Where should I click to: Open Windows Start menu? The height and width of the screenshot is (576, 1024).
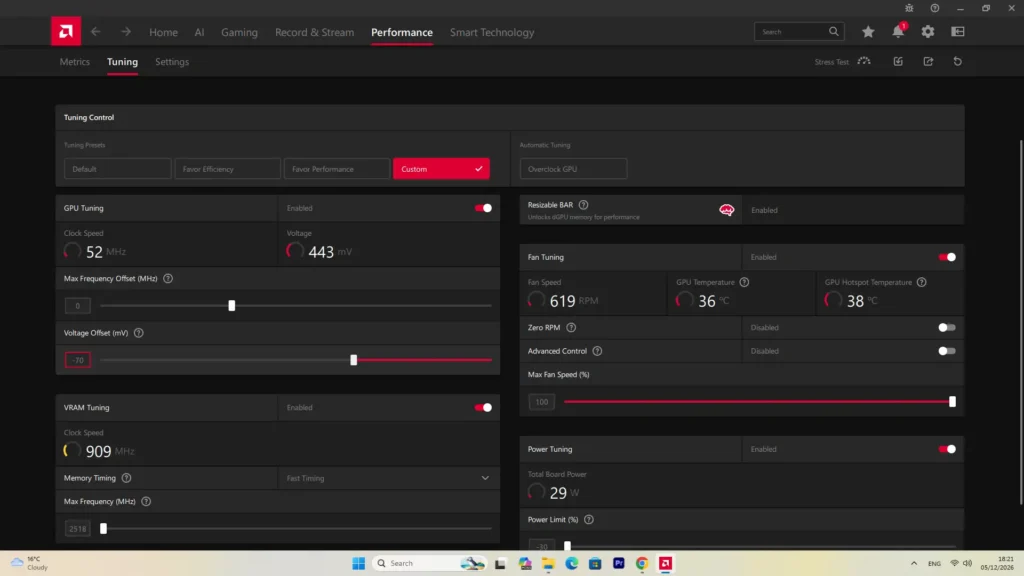[359, 563]
